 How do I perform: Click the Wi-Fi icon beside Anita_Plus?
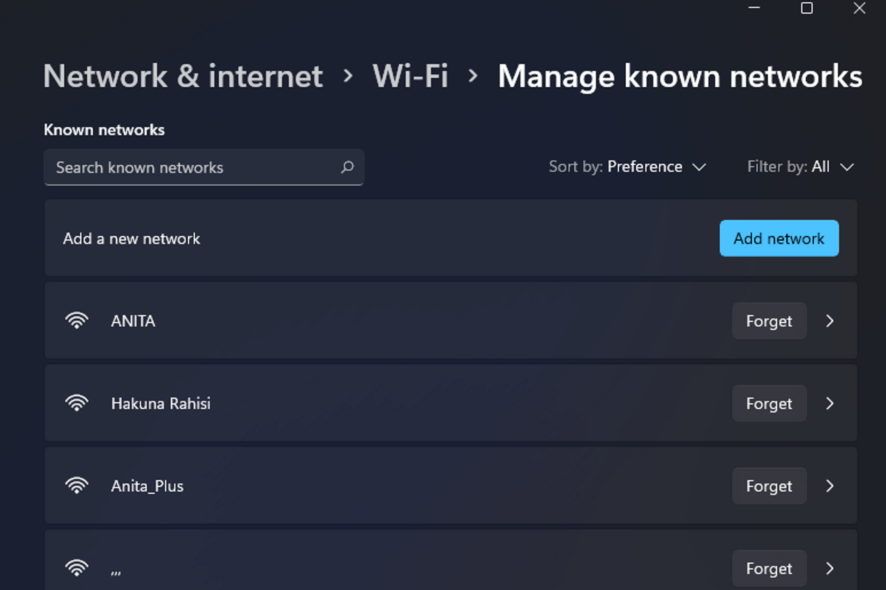coord(77,485)
